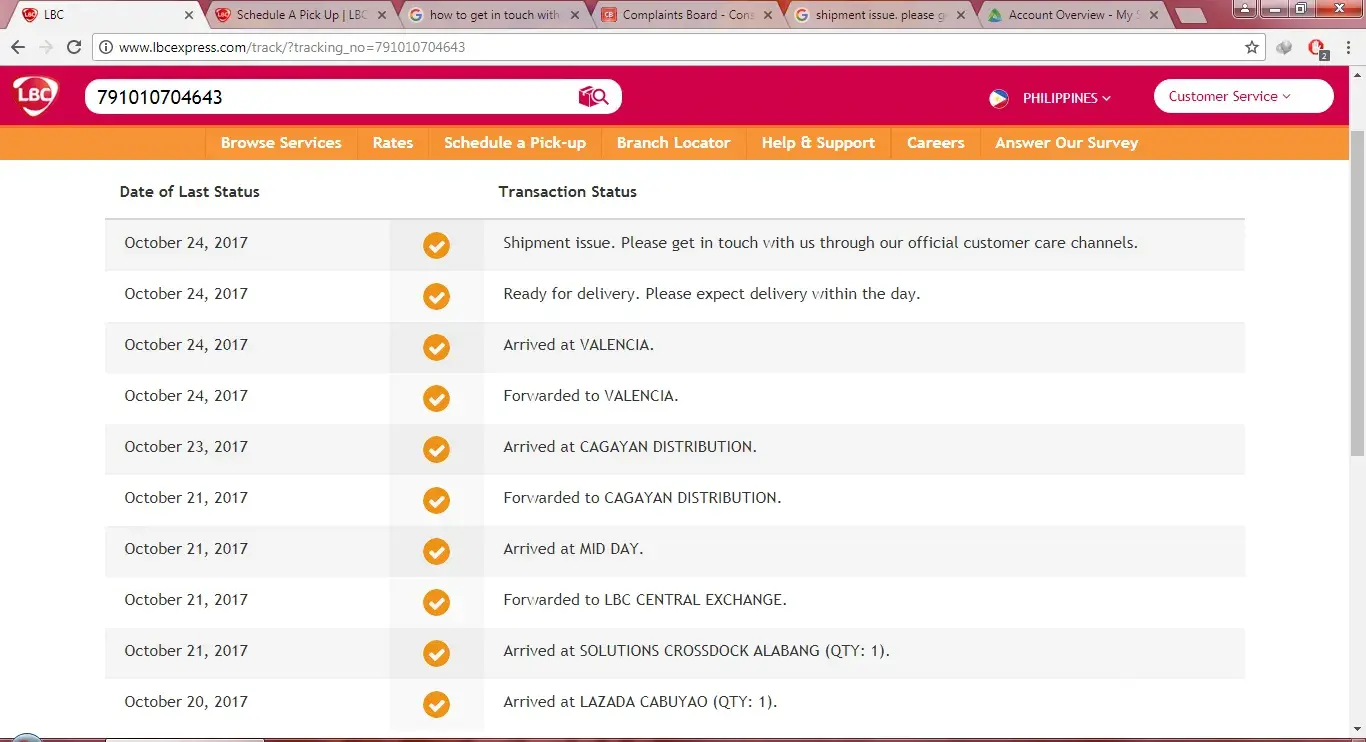
Task: Click the site information icon in address bar
Action: [x=105, y=47]
